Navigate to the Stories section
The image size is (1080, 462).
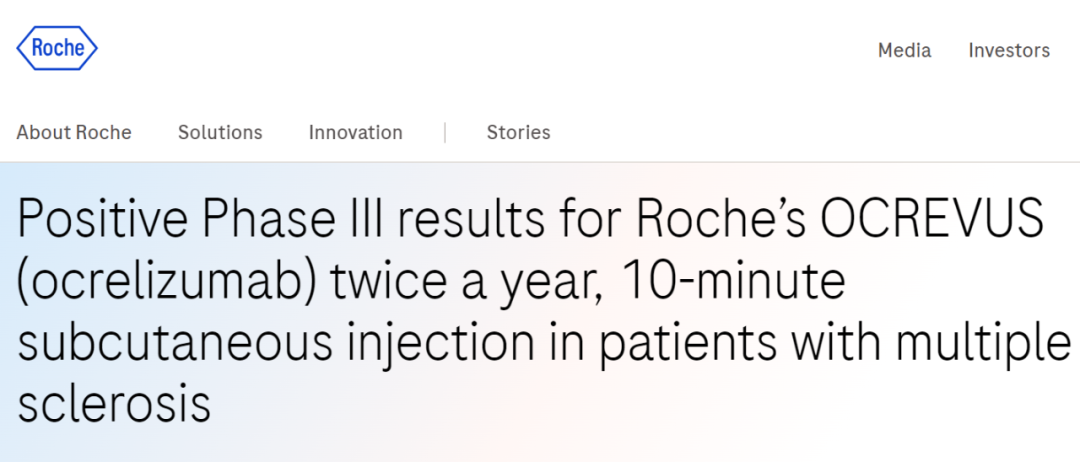[x=518, y=132]
